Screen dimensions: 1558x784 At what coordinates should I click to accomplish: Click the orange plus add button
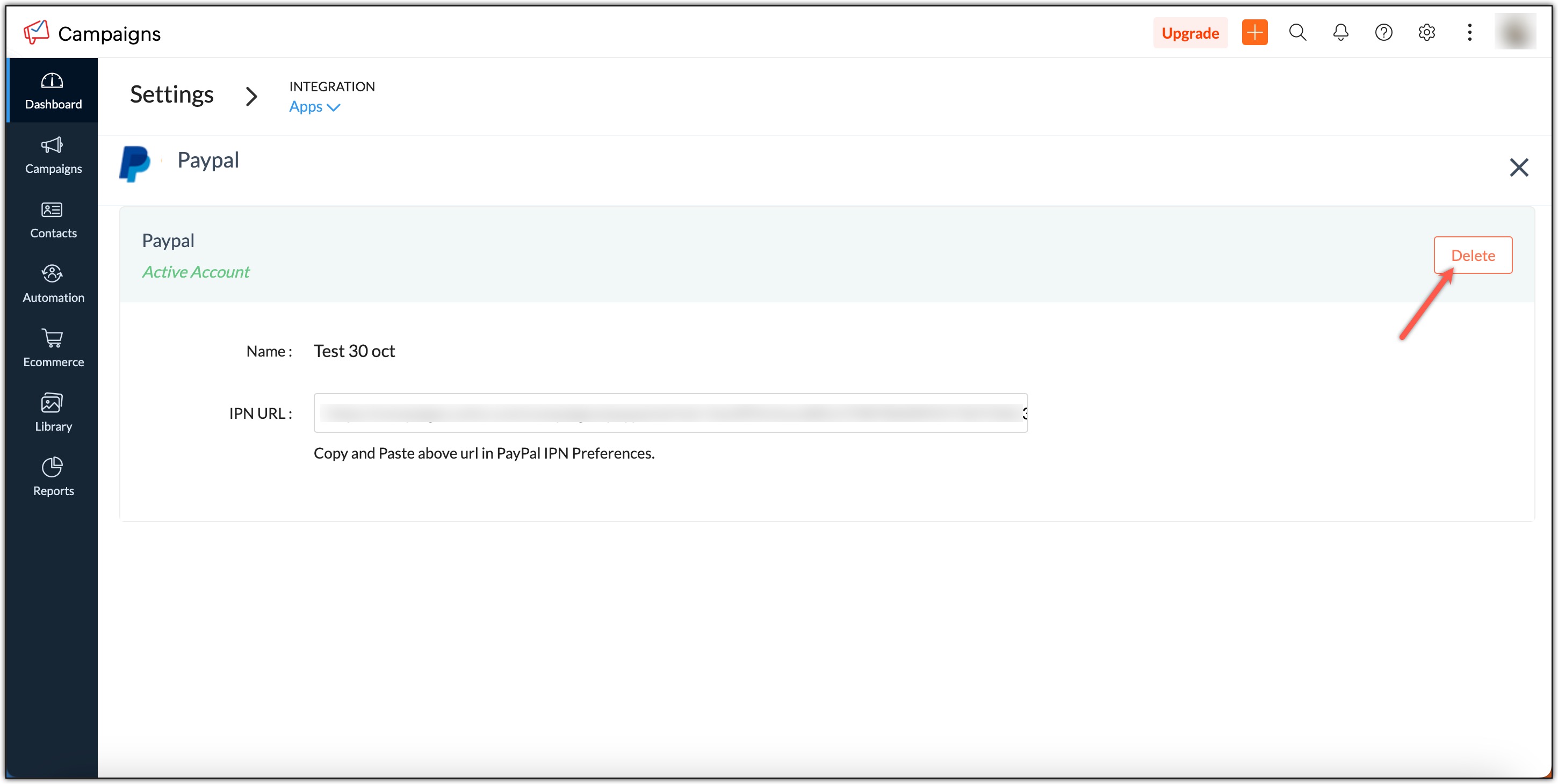(1255, 32)
